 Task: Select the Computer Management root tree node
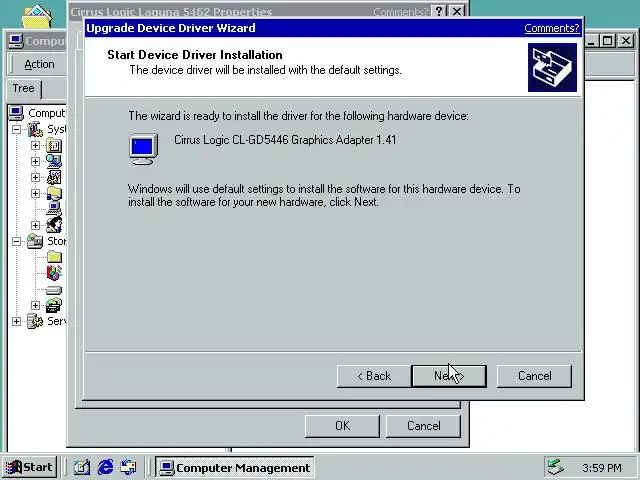point(37,113)
